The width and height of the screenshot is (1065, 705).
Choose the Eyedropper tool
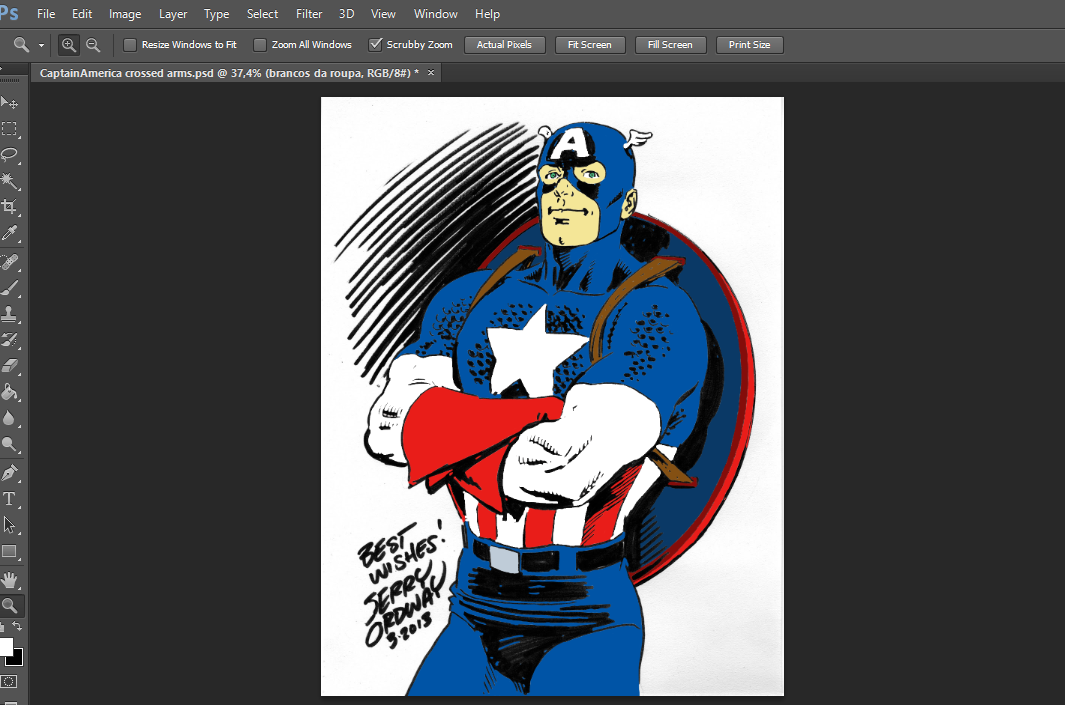pyautogui.click(x=9, y=233)
